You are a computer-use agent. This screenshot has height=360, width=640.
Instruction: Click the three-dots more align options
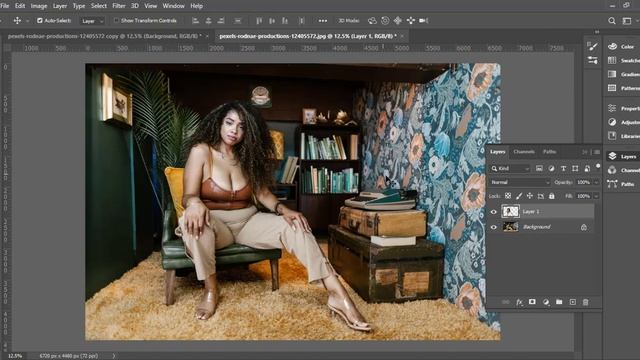322,20
